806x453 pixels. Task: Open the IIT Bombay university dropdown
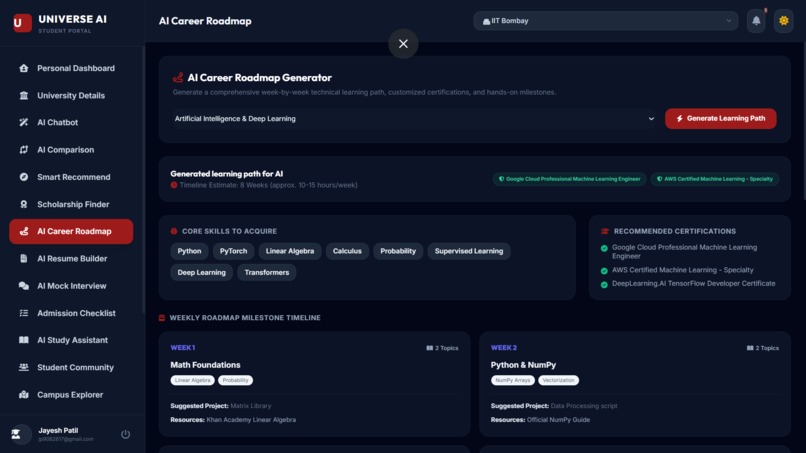tap(606, 21)
